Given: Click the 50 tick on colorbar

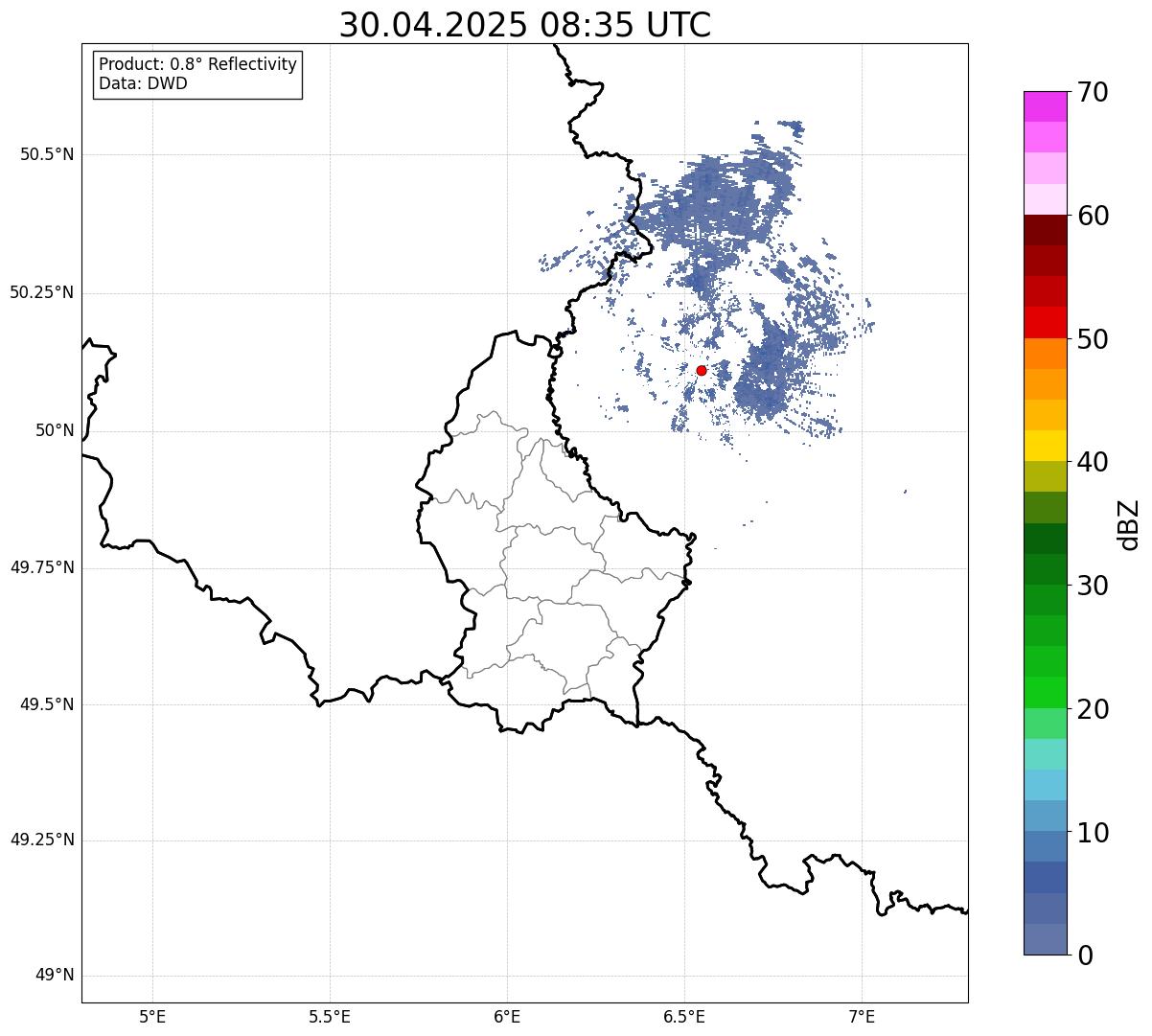Looking at the screenshot, I should (x=1093, y=339).
